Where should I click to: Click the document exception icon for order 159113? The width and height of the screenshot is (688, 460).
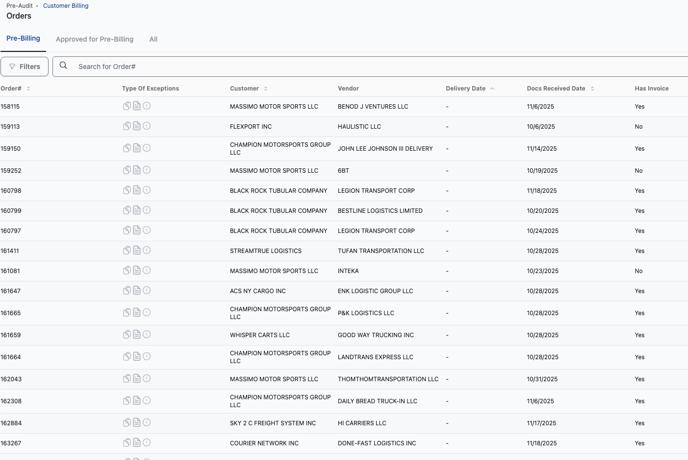click(x=137, y=126)
